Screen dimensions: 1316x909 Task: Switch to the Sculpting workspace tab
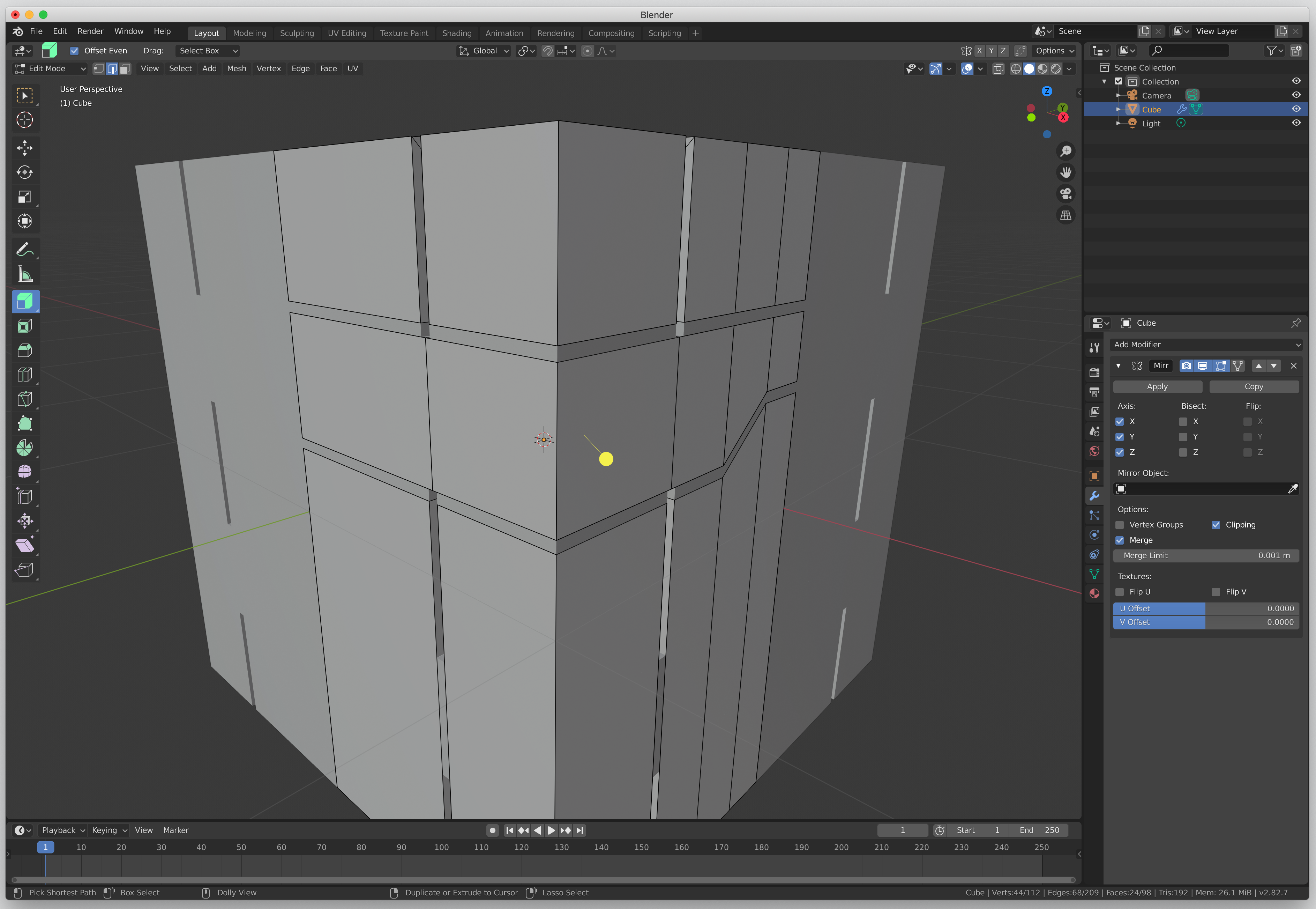[297, 33]
